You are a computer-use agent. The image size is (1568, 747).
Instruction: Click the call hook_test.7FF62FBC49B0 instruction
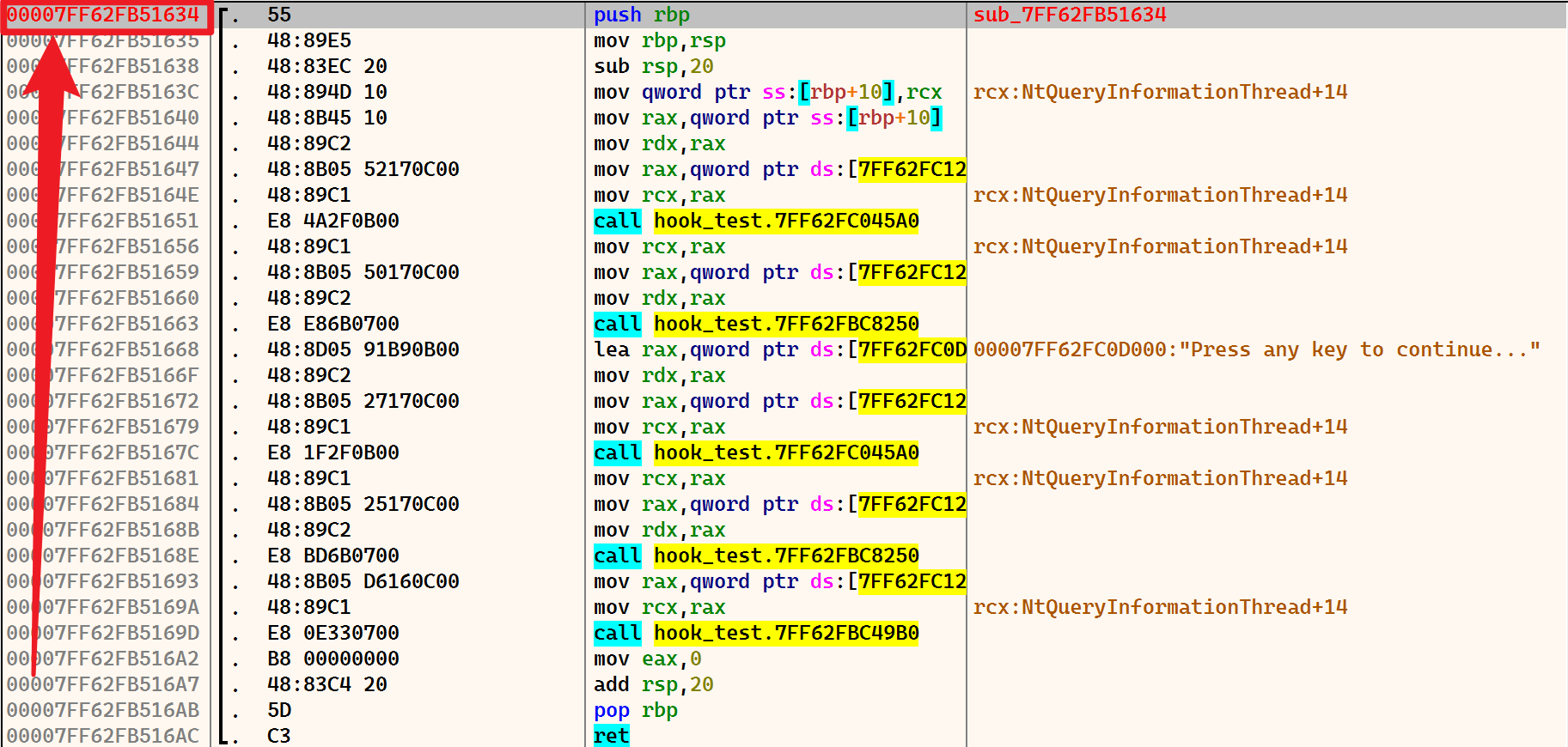click(x=756, y=634)
